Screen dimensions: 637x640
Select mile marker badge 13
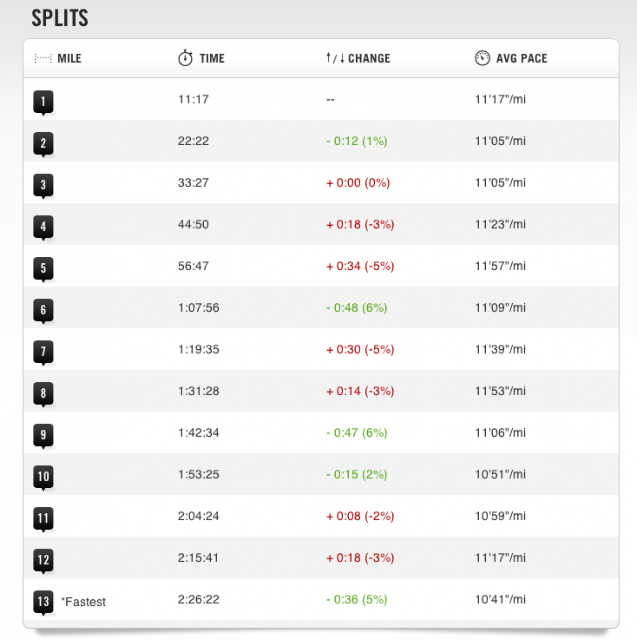coord(43,602)
